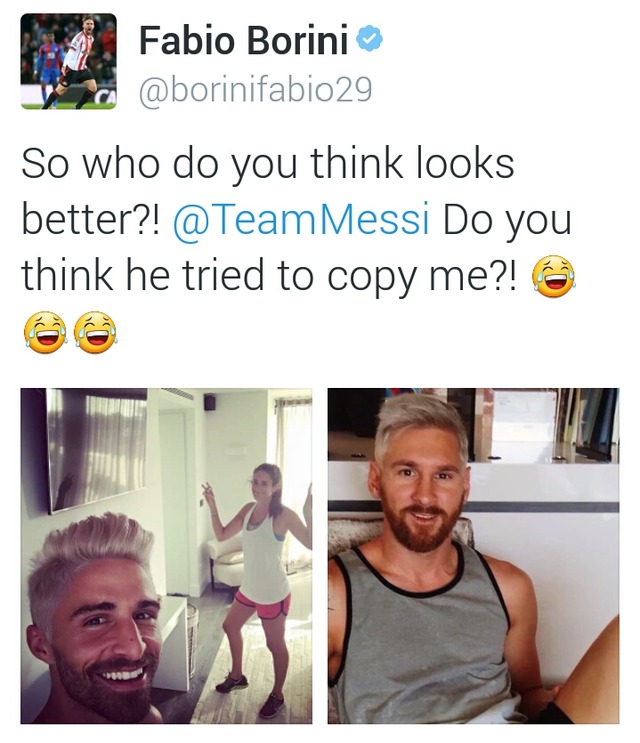Select the first crying-laughing emoji after "me?!"

[553, 277]
